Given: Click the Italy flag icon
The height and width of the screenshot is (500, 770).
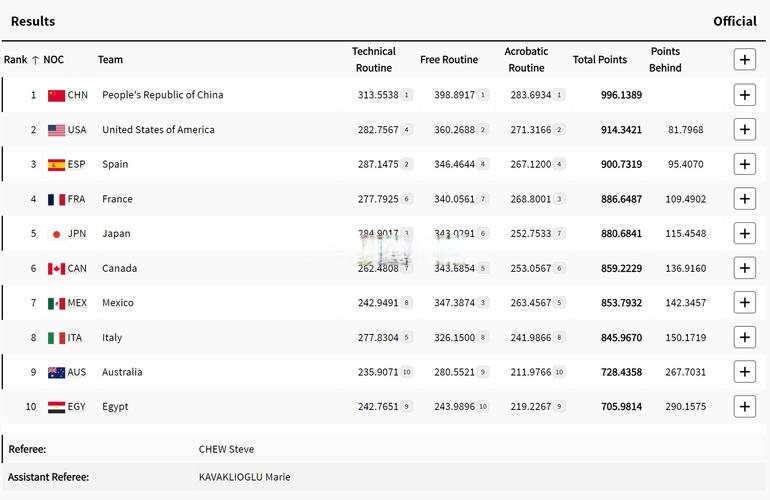Looking at the screenshot, I should pos(56,338).
